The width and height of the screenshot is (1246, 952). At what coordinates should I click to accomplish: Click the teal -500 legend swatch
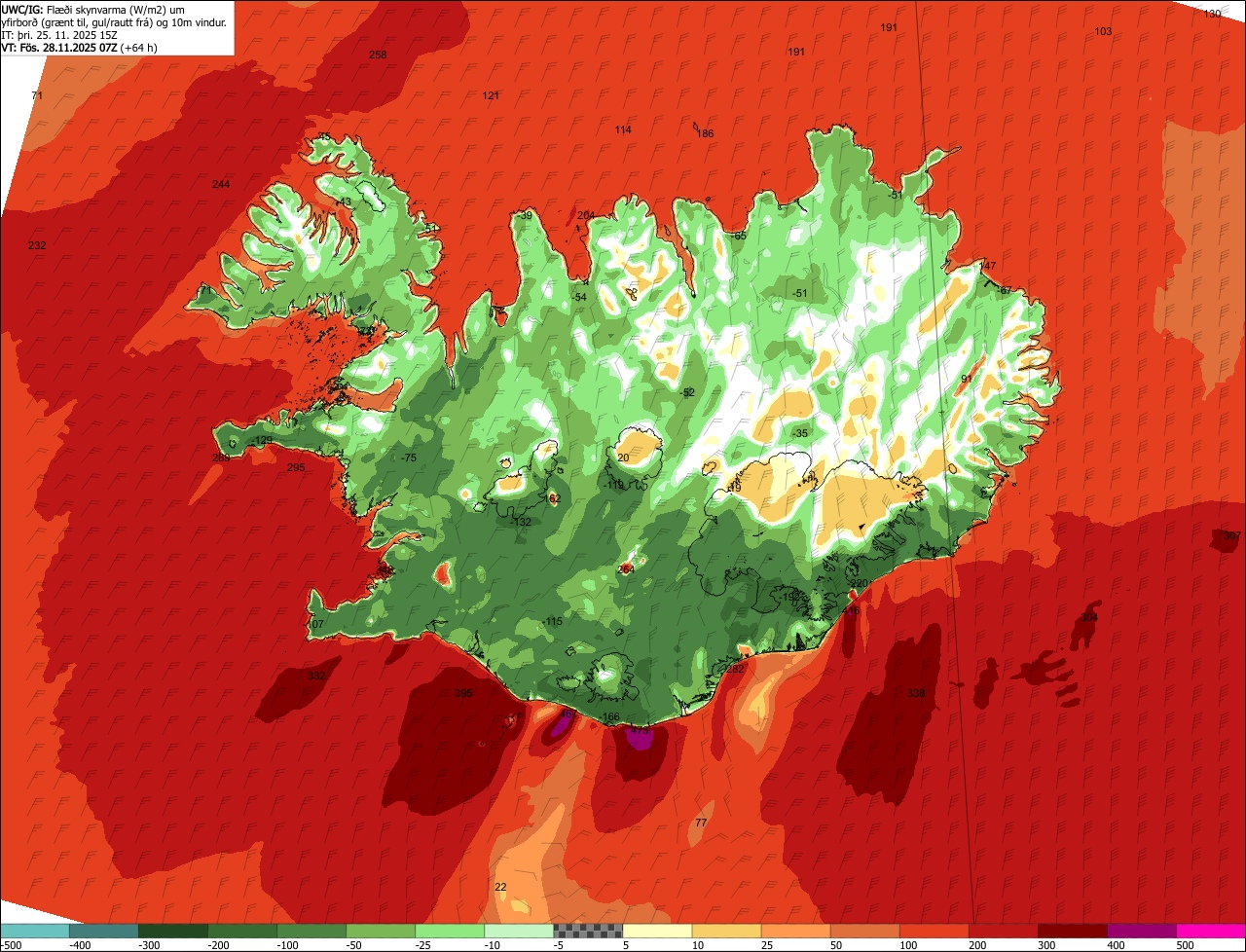[34, 931]
